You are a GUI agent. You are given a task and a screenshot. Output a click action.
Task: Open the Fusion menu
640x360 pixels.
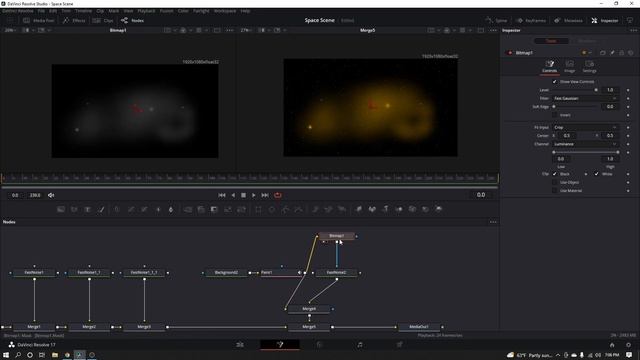(x=167, y=11)
